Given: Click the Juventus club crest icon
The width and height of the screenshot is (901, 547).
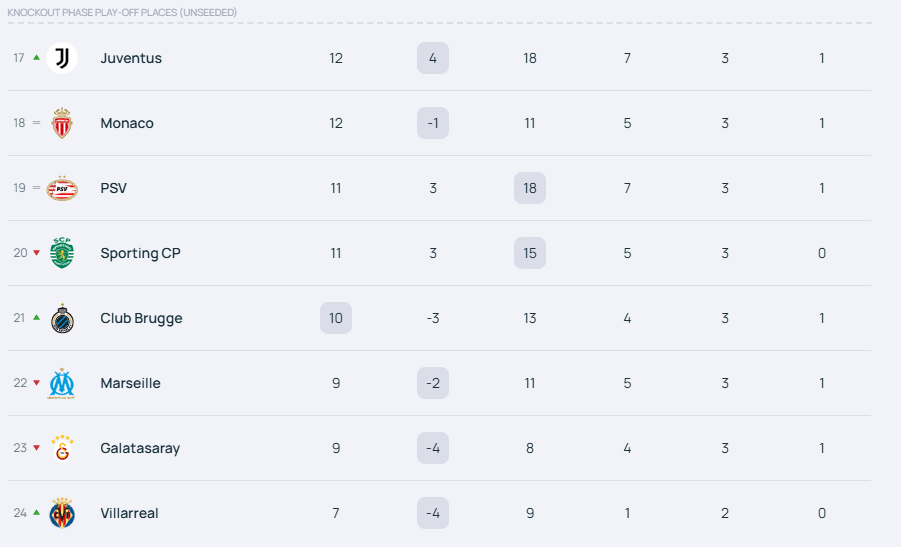Looking at the screenshot, I should tap(62, 58).
